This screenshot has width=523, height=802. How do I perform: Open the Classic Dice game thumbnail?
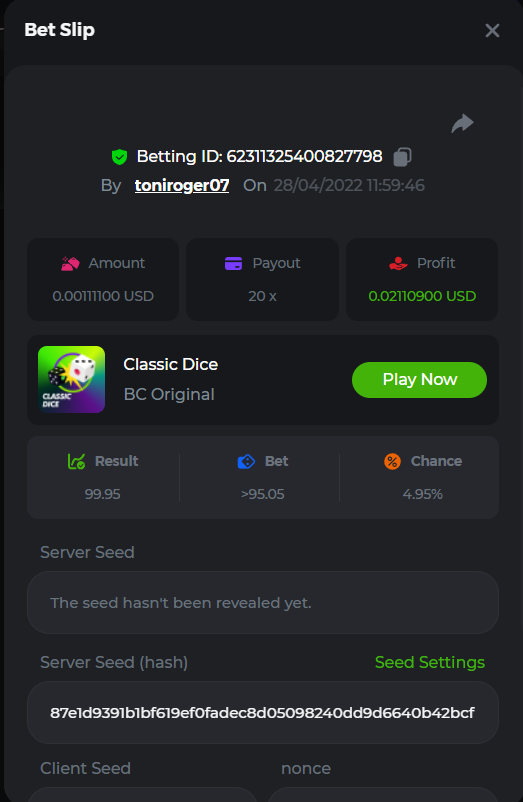pos(72,380)
